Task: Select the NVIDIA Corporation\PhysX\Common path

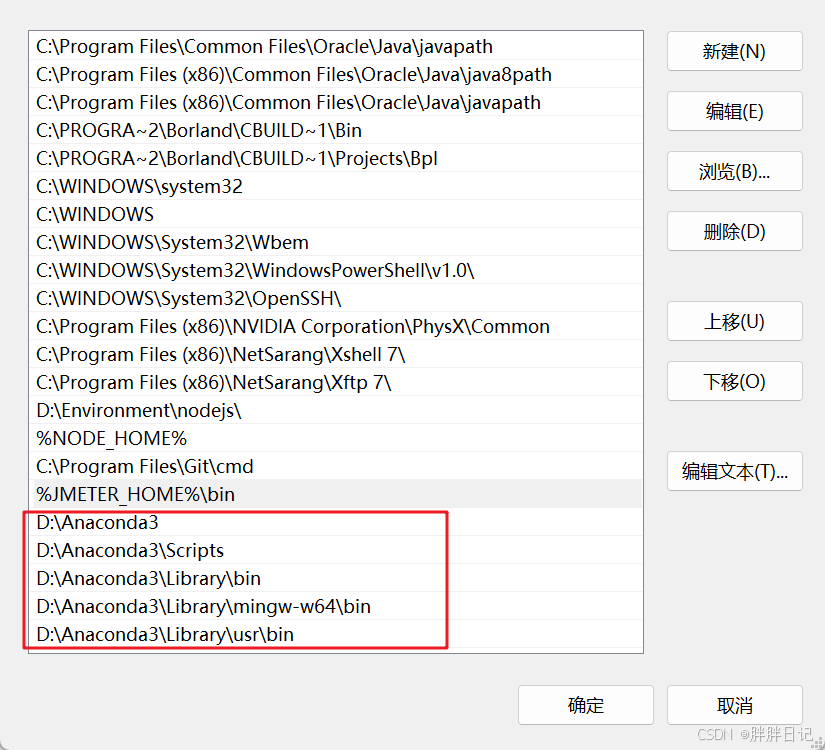Action: 336,326
